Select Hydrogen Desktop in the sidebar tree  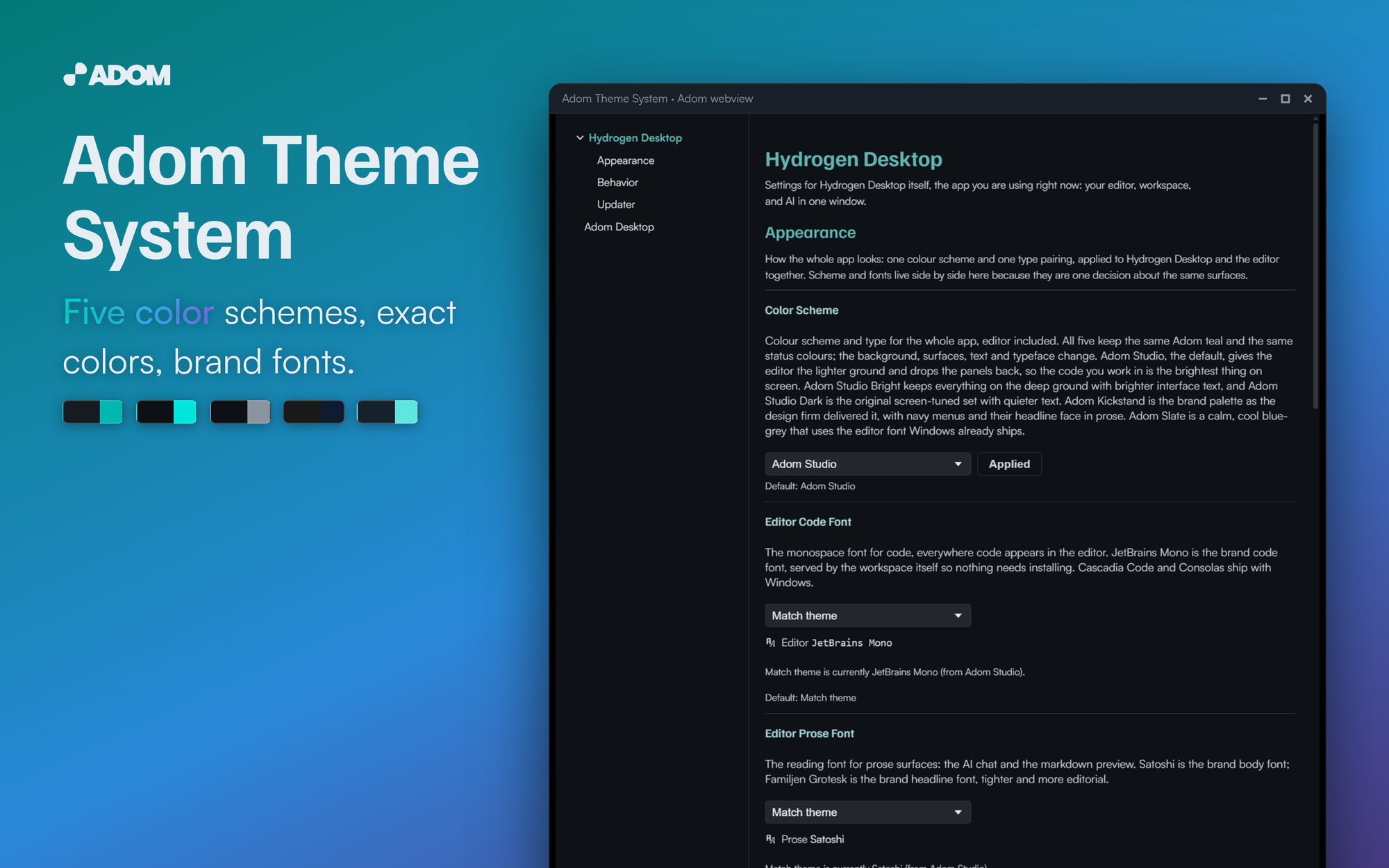[635, 137]
